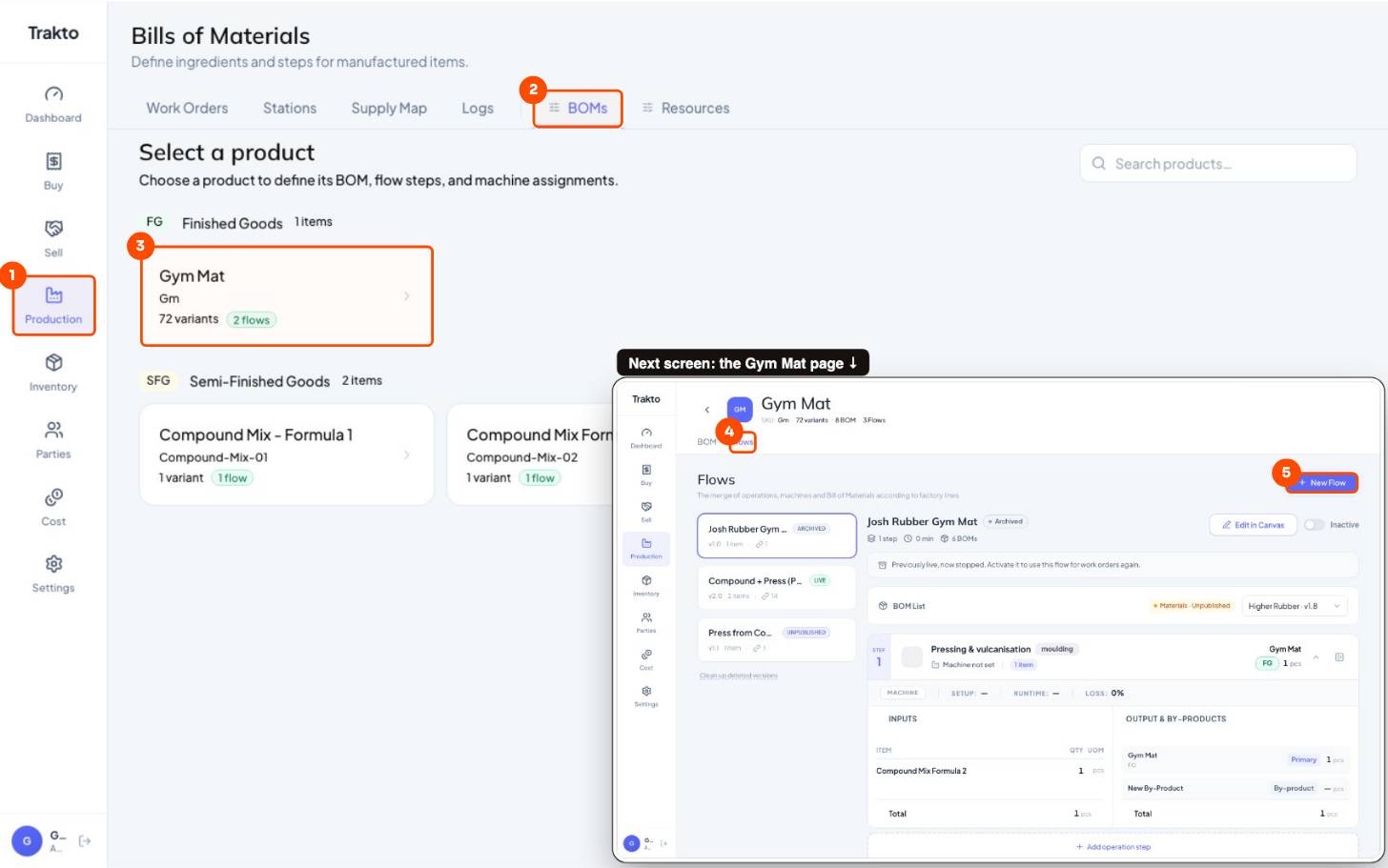Open Settings in the Gym Mat page sidebar
This screenshot has height=868, width=1388.
pyautogui.click(x=646, y=696)
